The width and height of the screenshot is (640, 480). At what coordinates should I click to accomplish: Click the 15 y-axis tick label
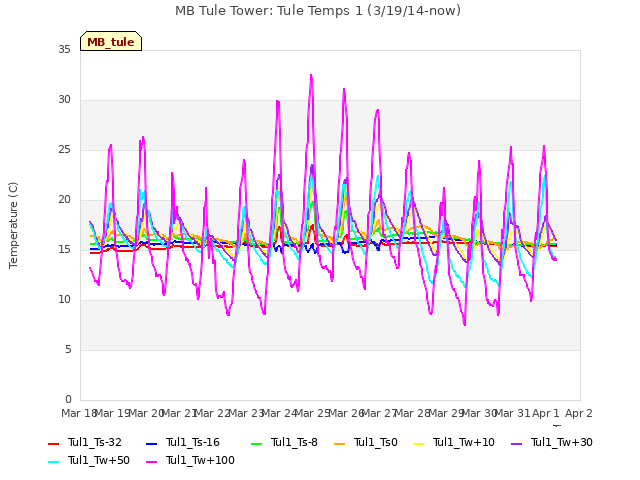point(64,249)
